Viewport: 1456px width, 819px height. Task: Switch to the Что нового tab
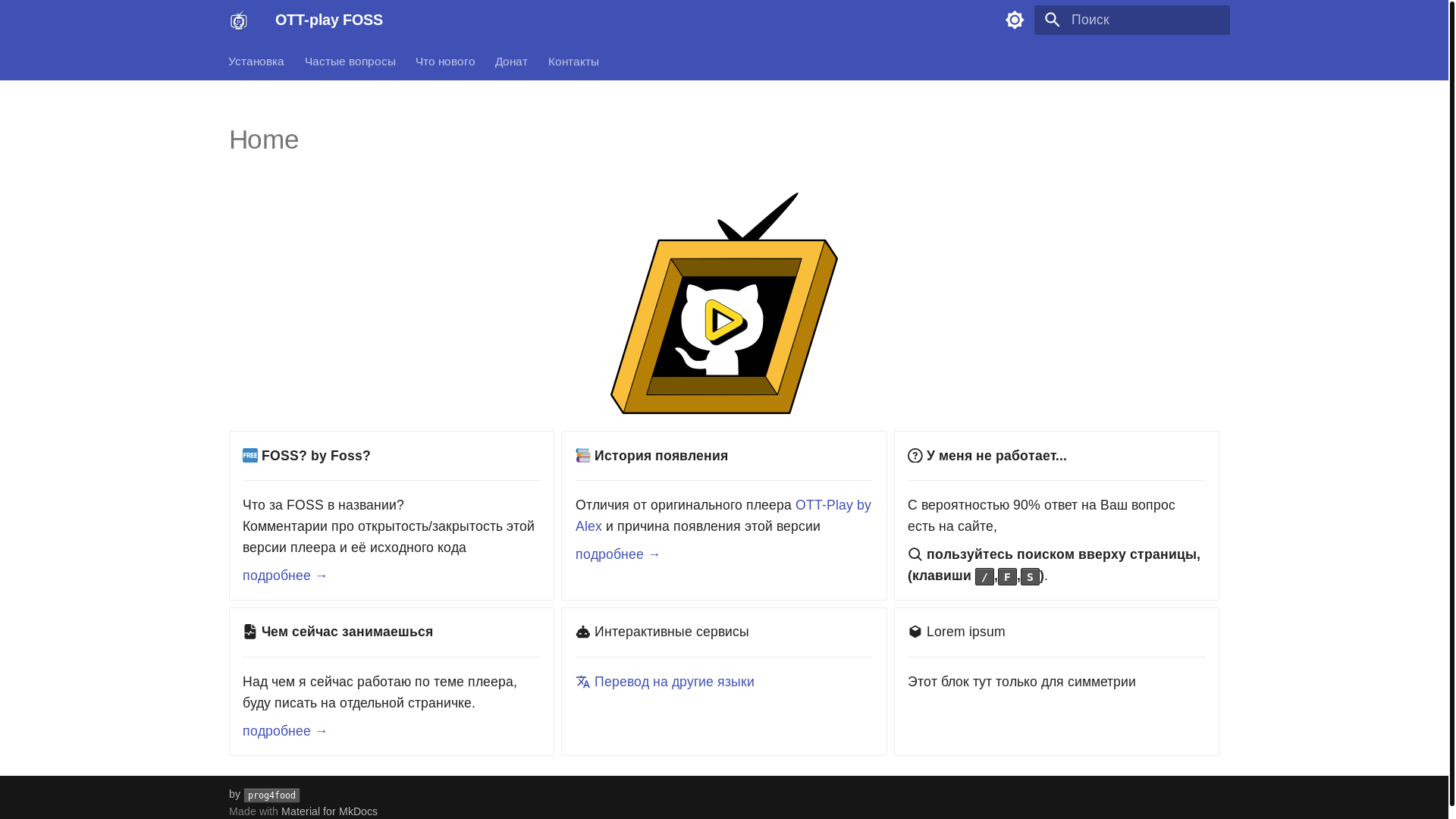pos(445,61)
